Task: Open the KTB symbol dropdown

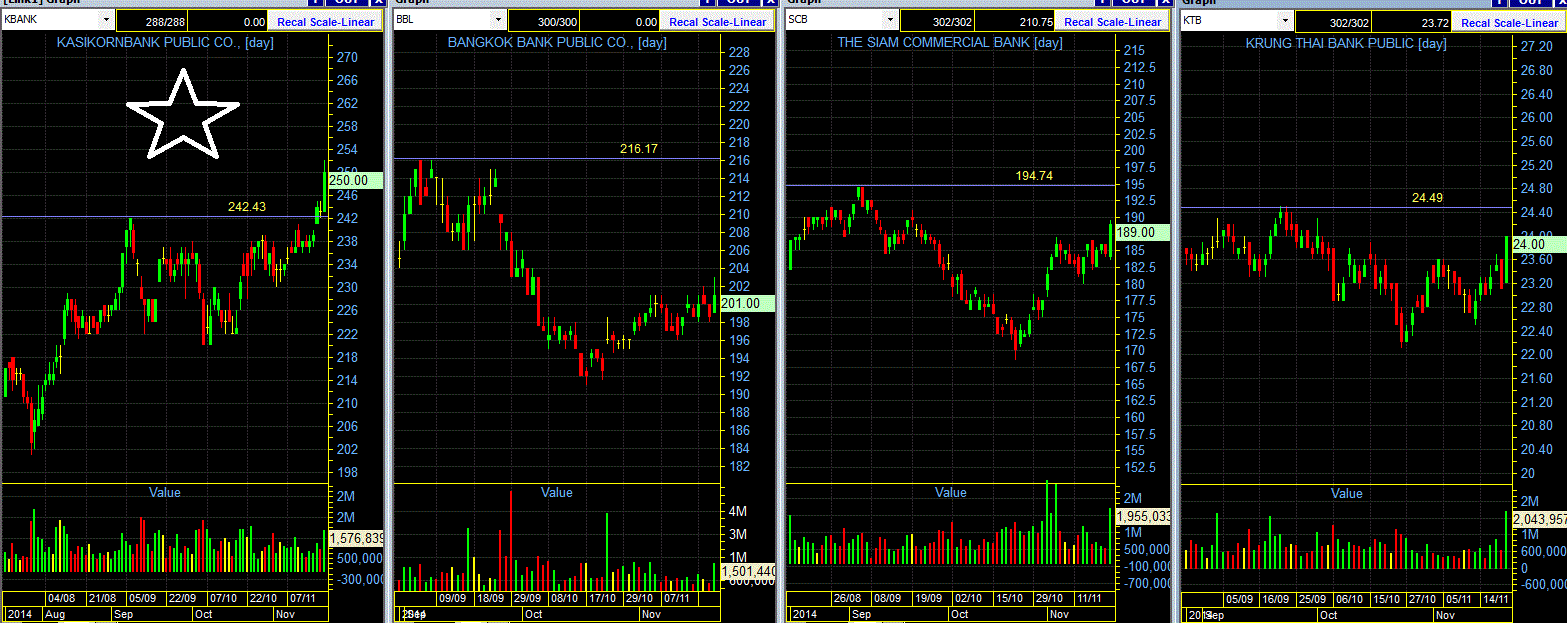Action: [x=1285, y=20]
